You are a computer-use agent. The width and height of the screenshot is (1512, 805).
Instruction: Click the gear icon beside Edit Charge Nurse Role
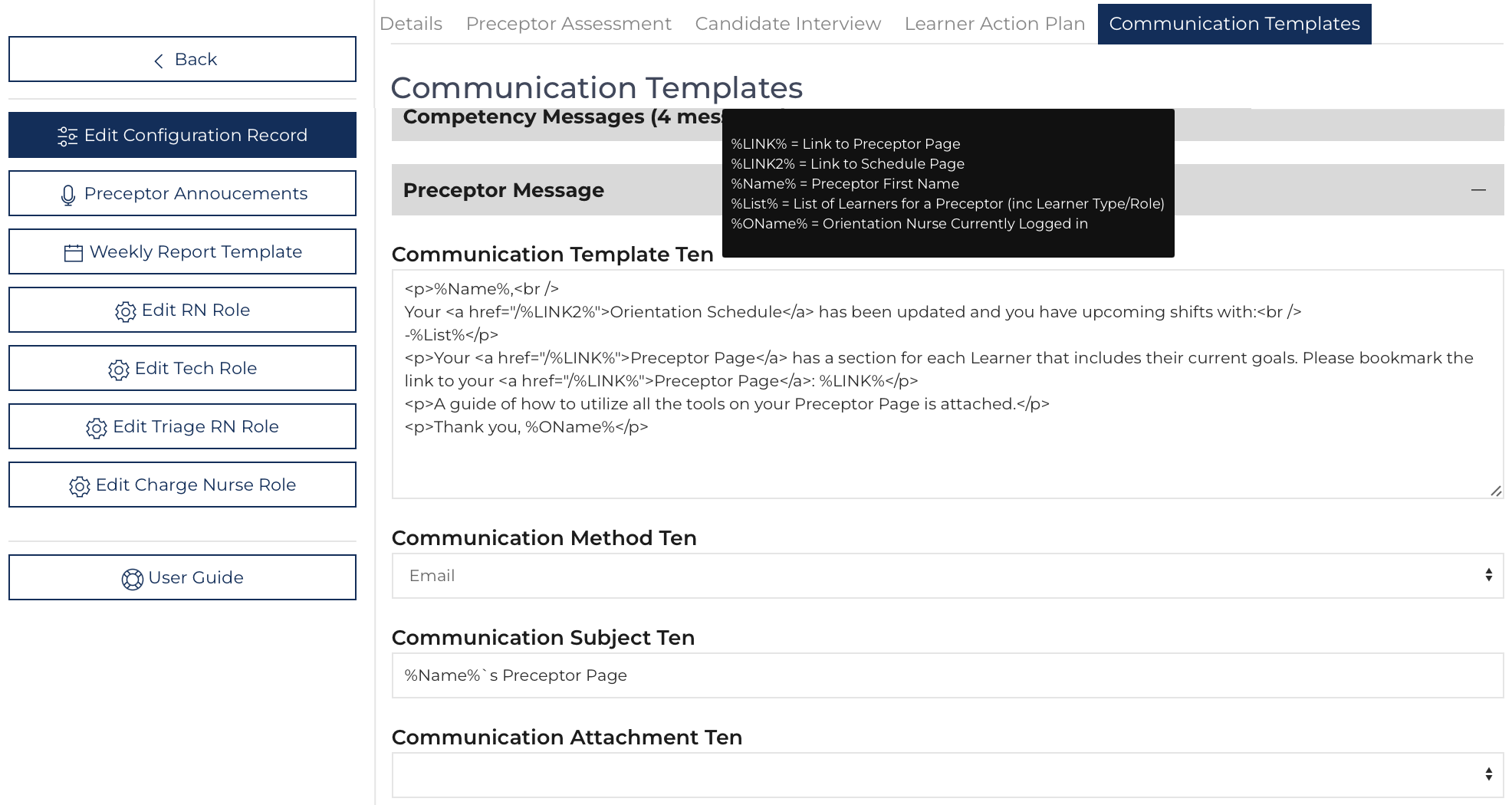click(x=80, y=486)
